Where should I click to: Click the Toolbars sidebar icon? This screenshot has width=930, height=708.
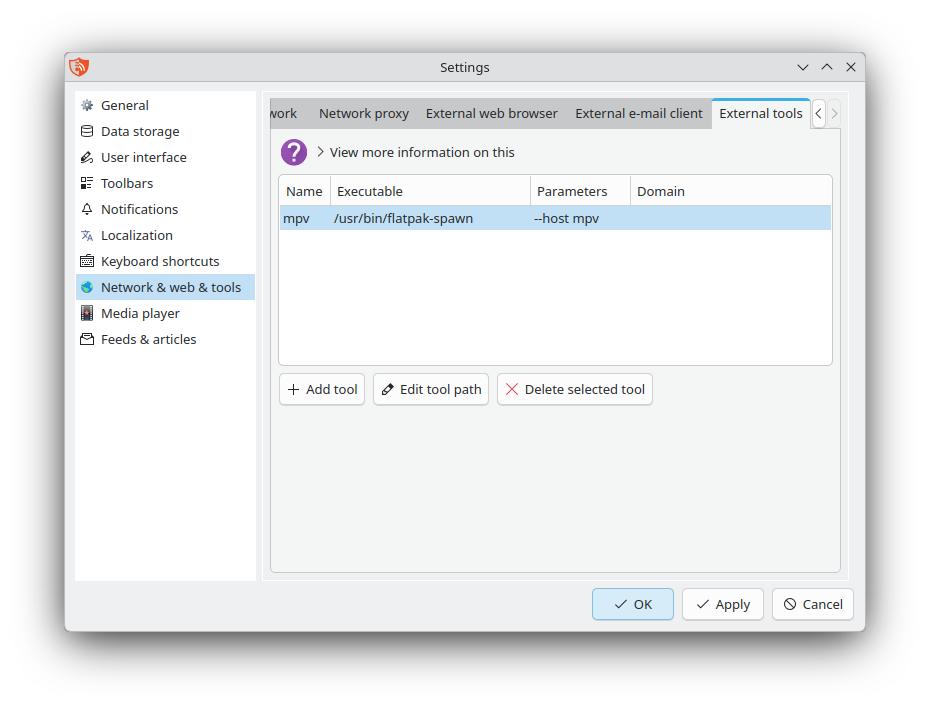coord(87,183)
